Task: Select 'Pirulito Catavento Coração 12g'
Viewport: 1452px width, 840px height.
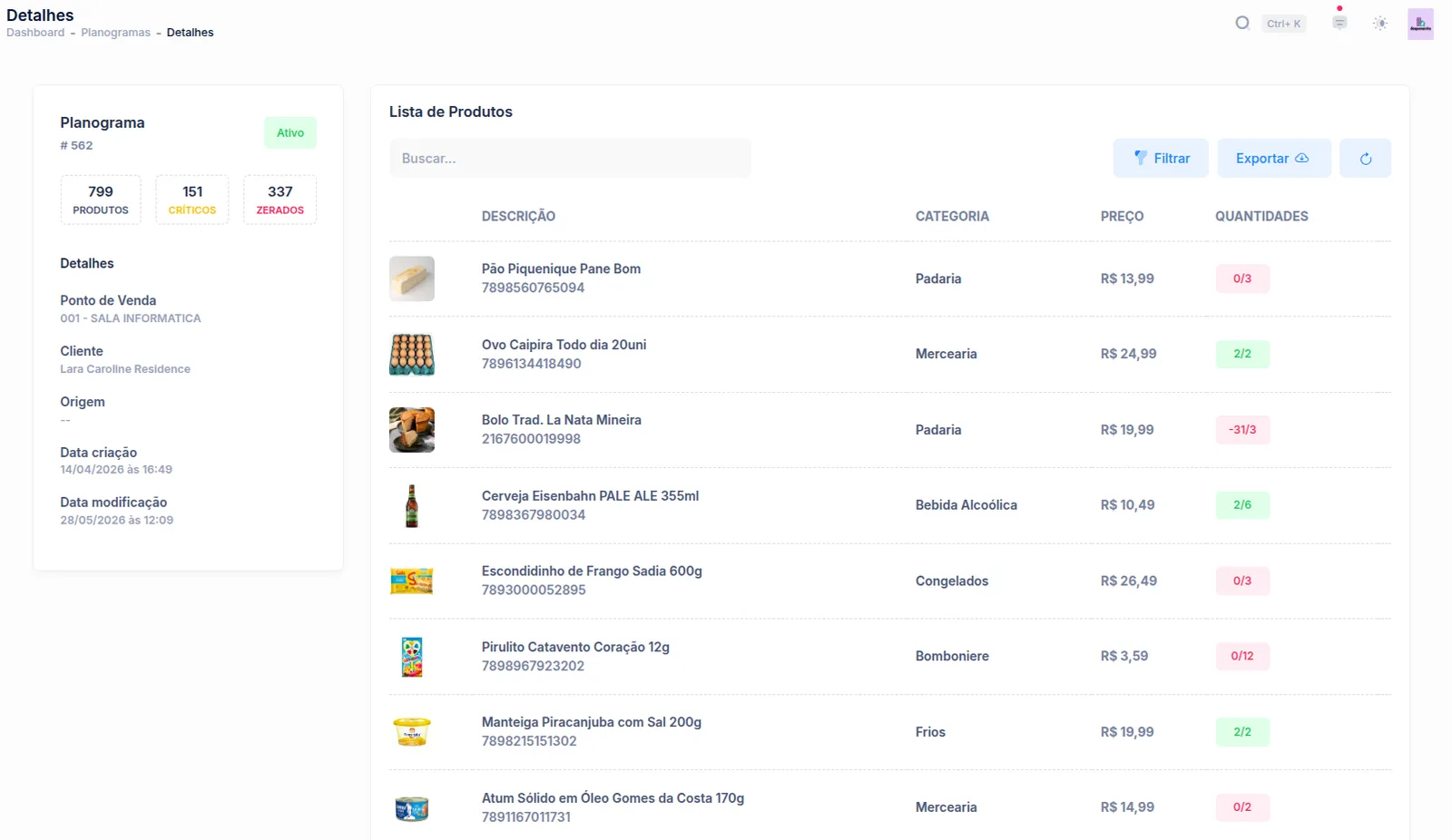Action: point(575,647)
